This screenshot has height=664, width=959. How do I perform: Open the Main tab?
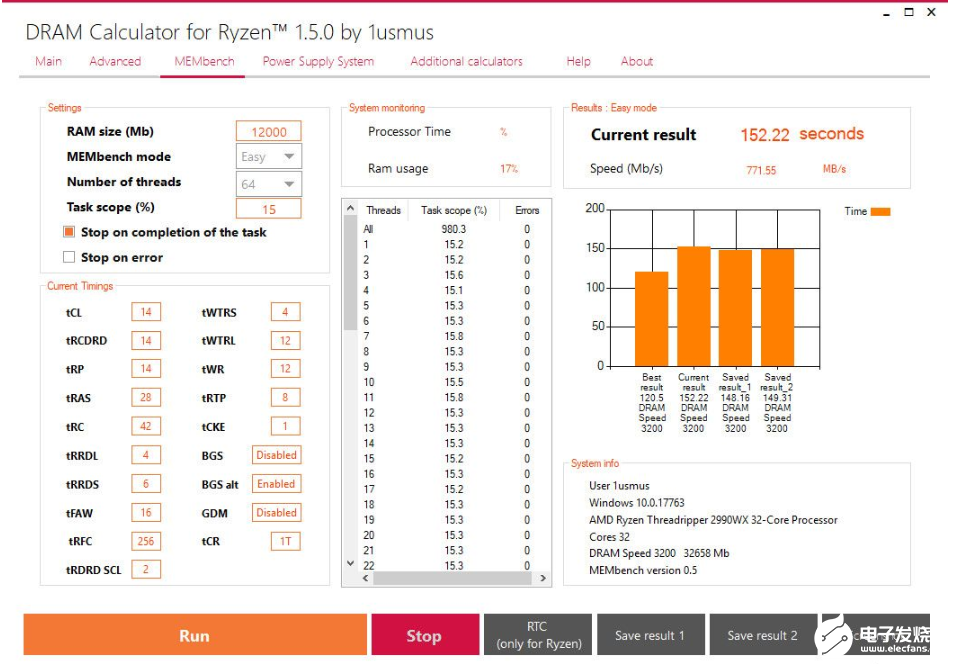(x=48, y=61)
